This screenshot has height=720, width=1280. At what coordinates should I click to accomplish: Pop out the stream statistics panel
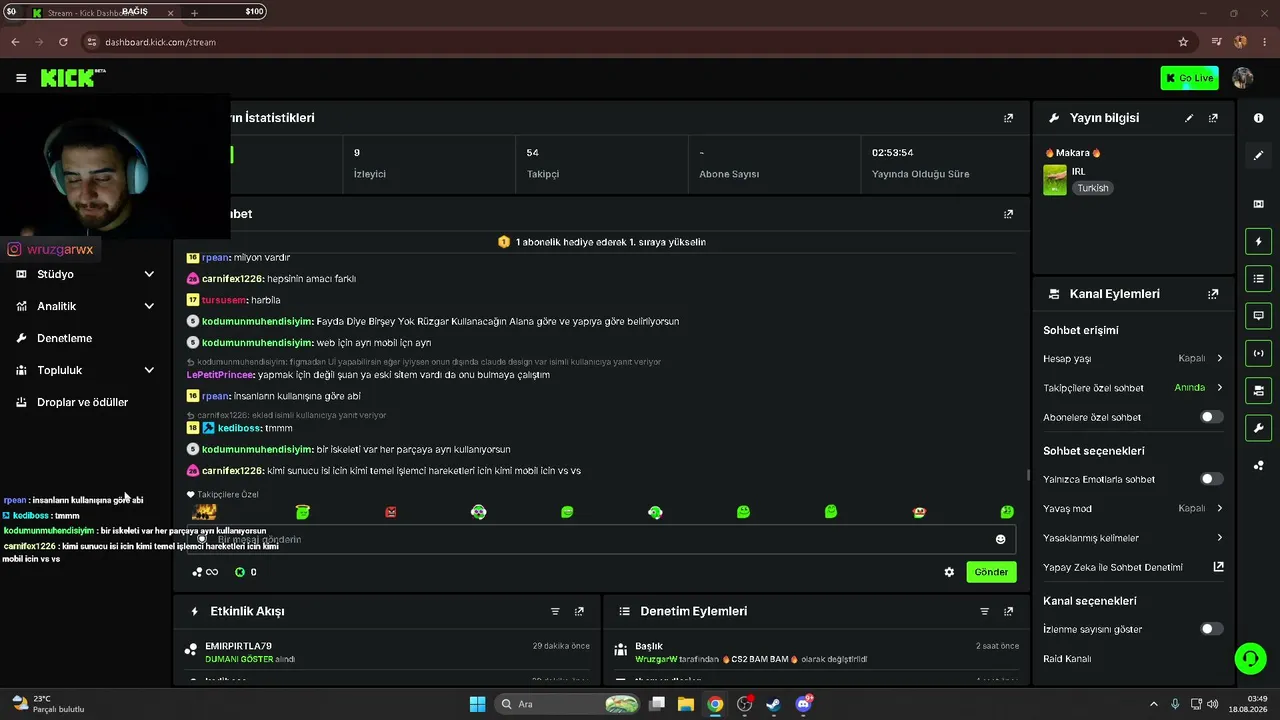coord(1008,118)
